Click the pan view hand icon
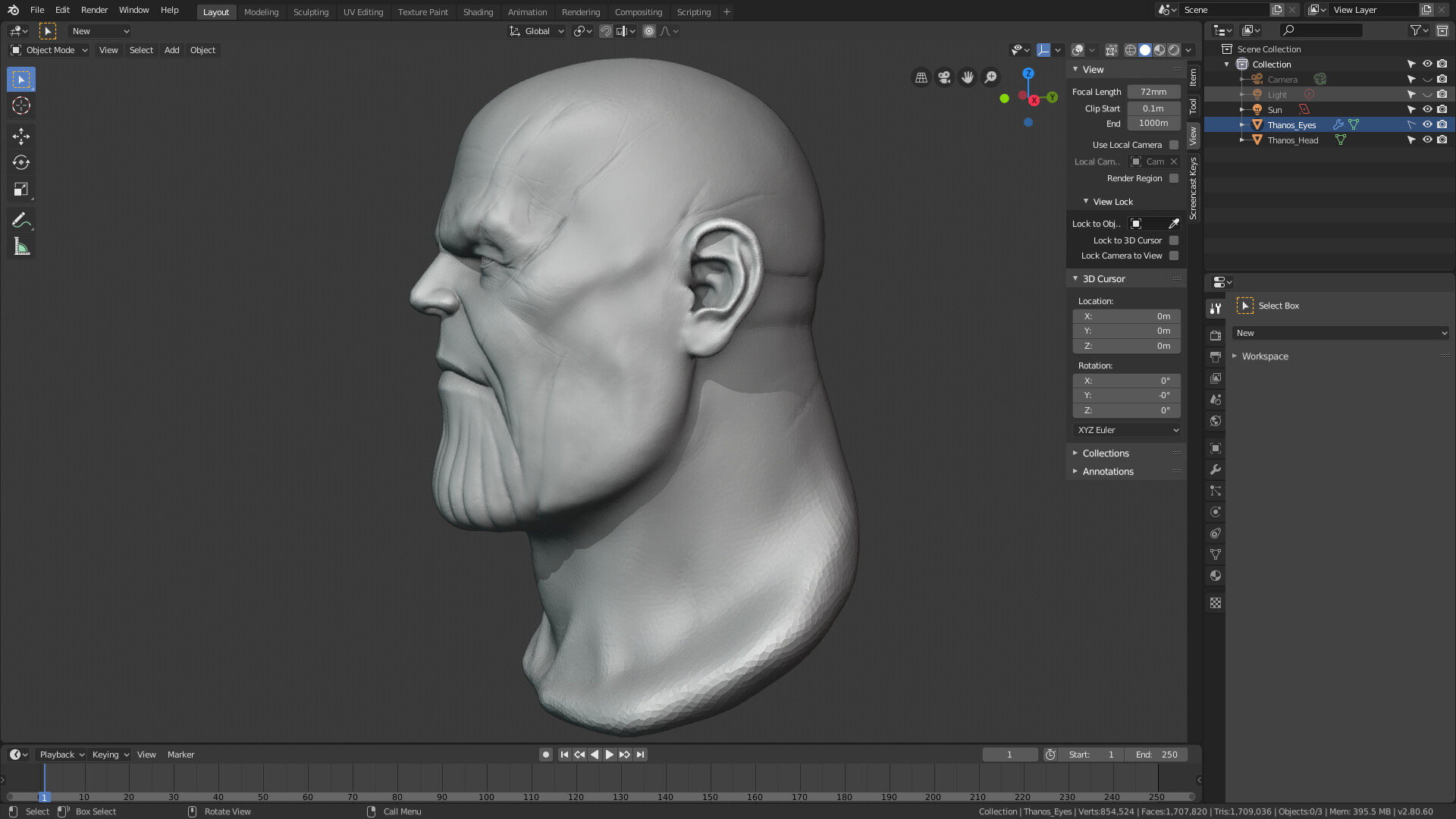1456x819 pixels. (x=968, y=77)
